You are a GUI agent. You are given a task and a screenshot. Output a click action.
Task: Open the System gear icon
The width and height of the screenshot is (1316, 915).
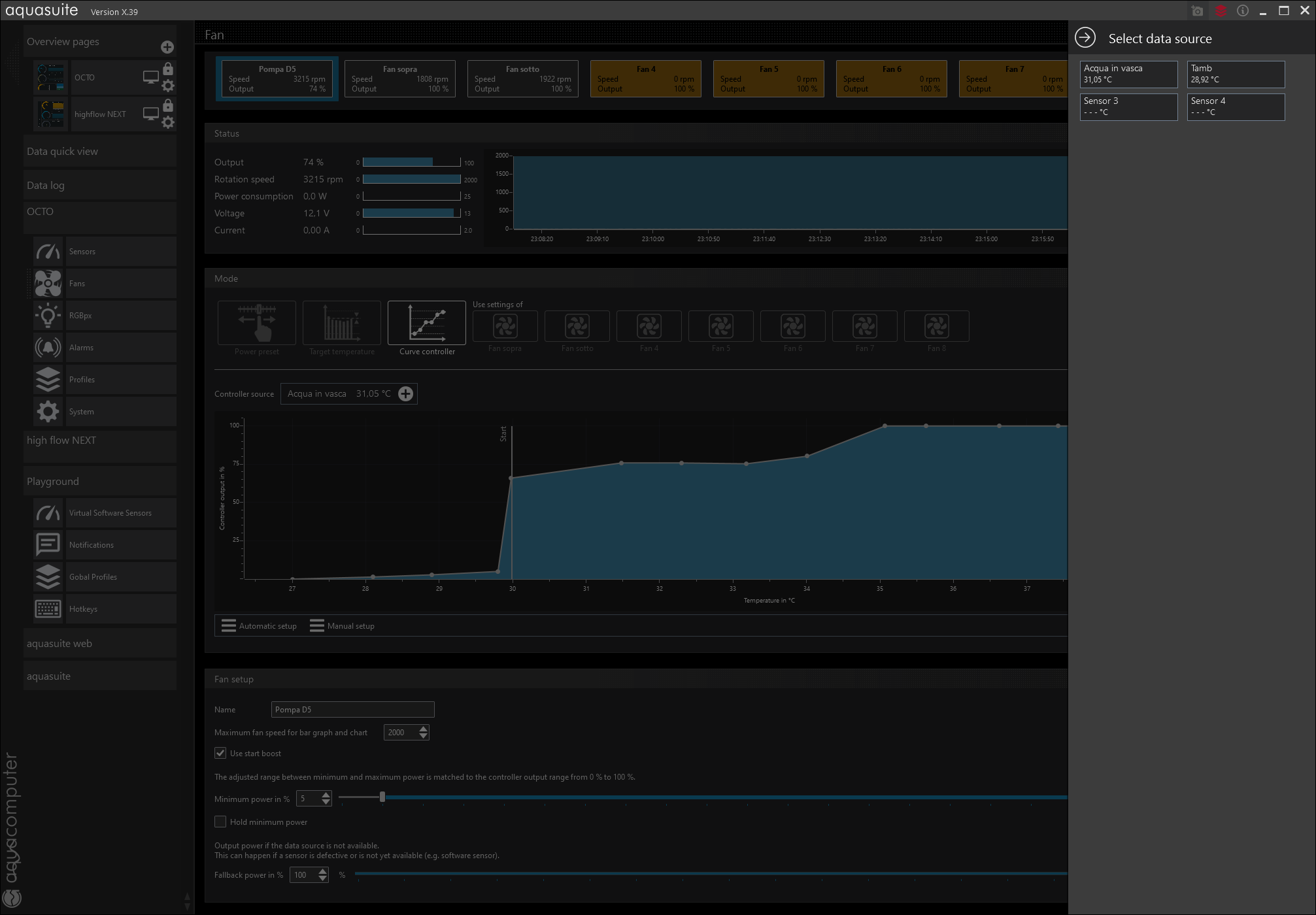click(x=48, y=412)
